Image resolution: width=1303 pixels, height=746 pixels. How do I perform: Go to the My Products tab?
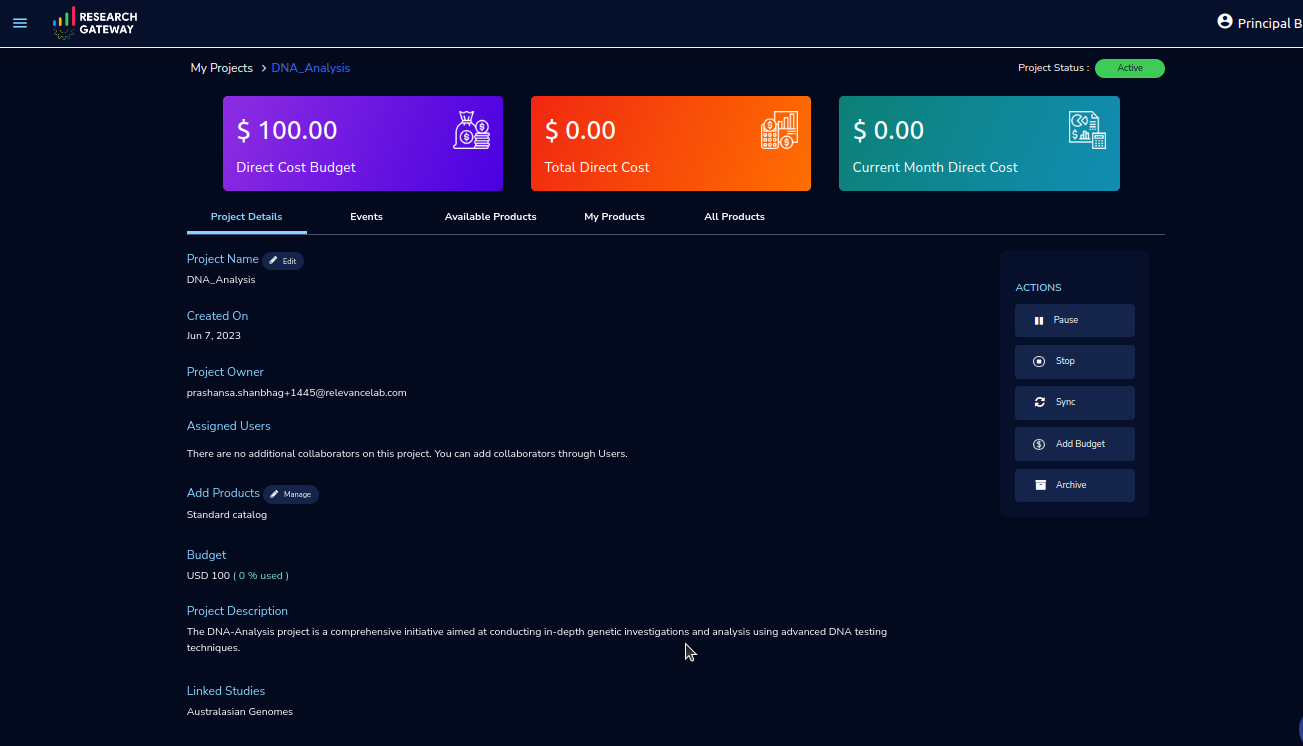tap(614, 216)
